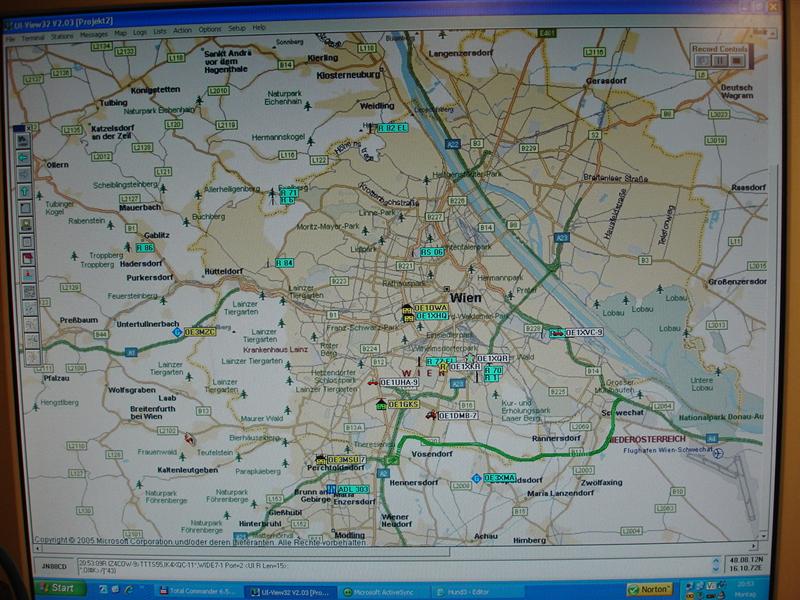This screenshot has width=800, height=600.
Task: Select the OE1GKS house station icon
Action: [x=381, y=404]
